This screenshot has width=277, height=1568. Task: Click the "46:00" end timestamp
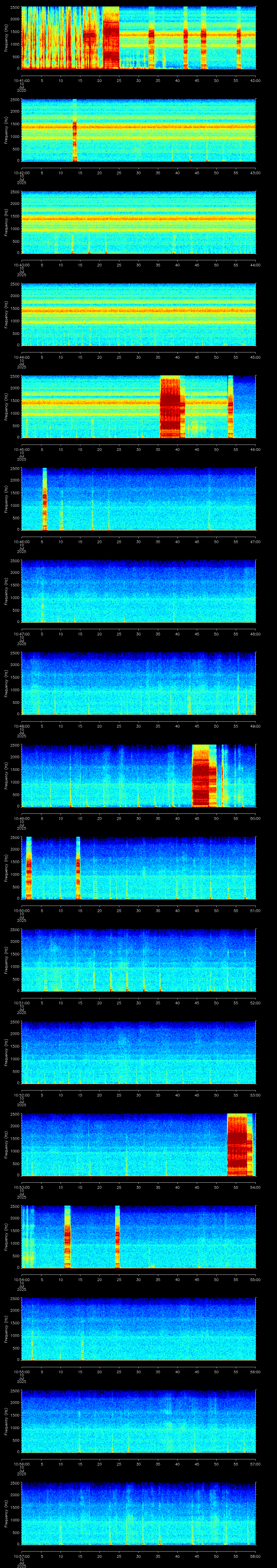(255, 449)
